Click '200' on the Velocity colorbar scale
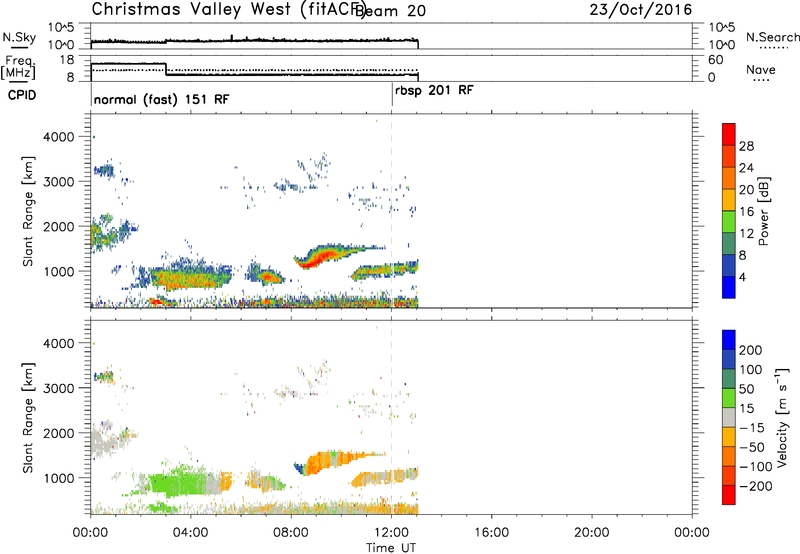The height and width of the screenshot is (554, 800). click(x=751, y=350)
